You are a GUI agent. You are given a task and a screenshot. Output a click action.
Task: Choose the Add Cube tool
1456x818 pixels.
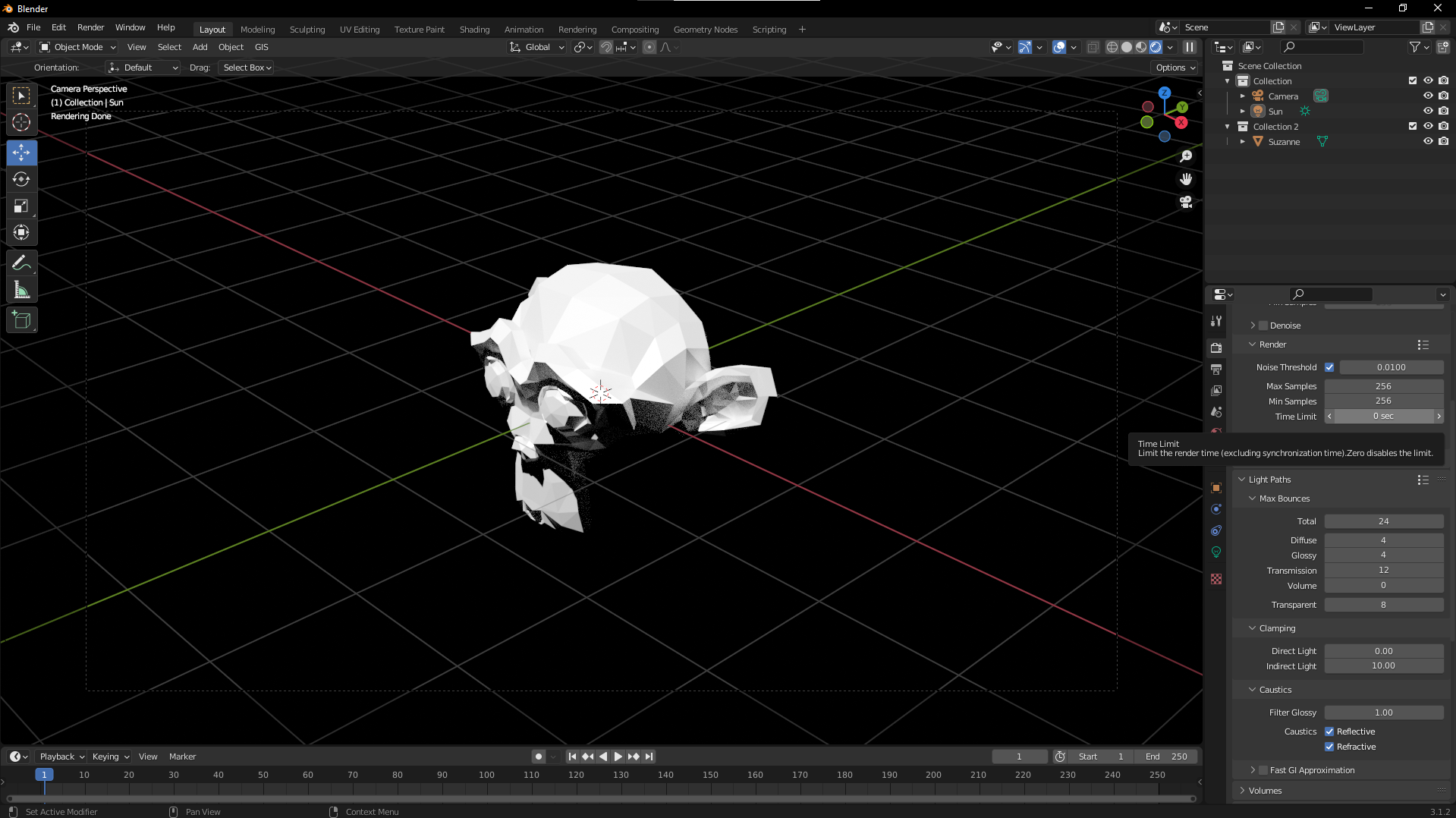point(21,320)
